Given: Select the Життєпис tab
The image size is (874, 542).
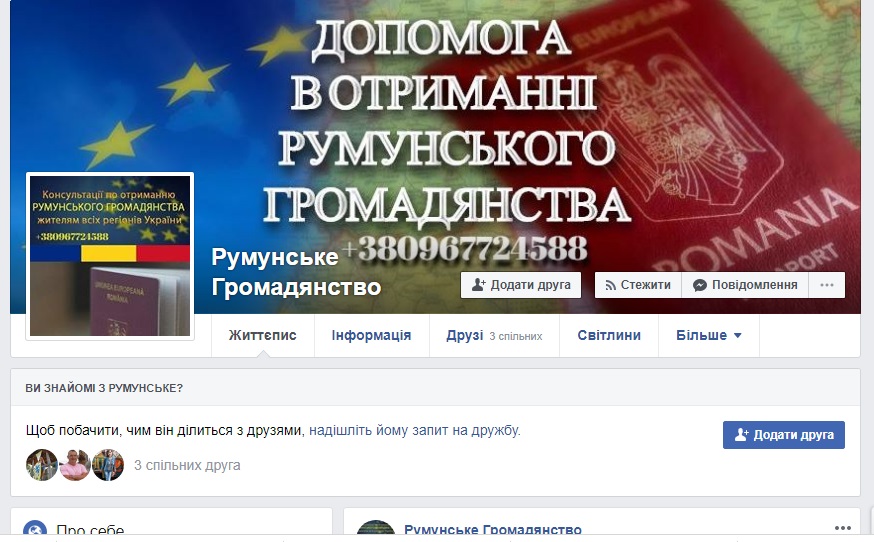Looking at the screenshot, I should [x=263, y=335].
